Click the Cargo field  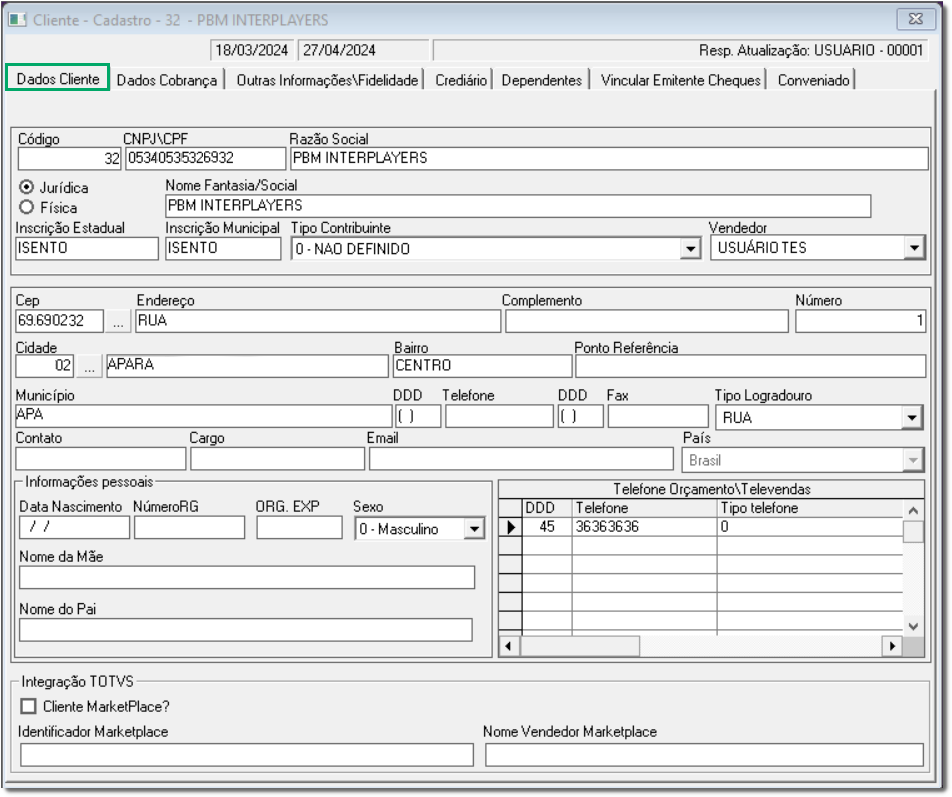277,459
